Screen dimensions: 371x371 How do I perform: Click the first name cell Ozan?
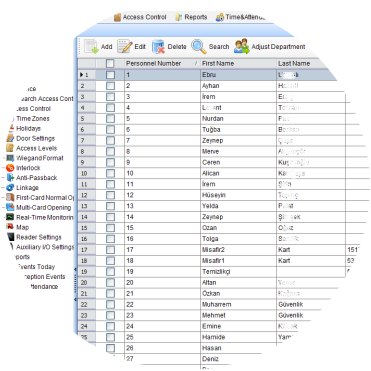click(x=238, y=228)
